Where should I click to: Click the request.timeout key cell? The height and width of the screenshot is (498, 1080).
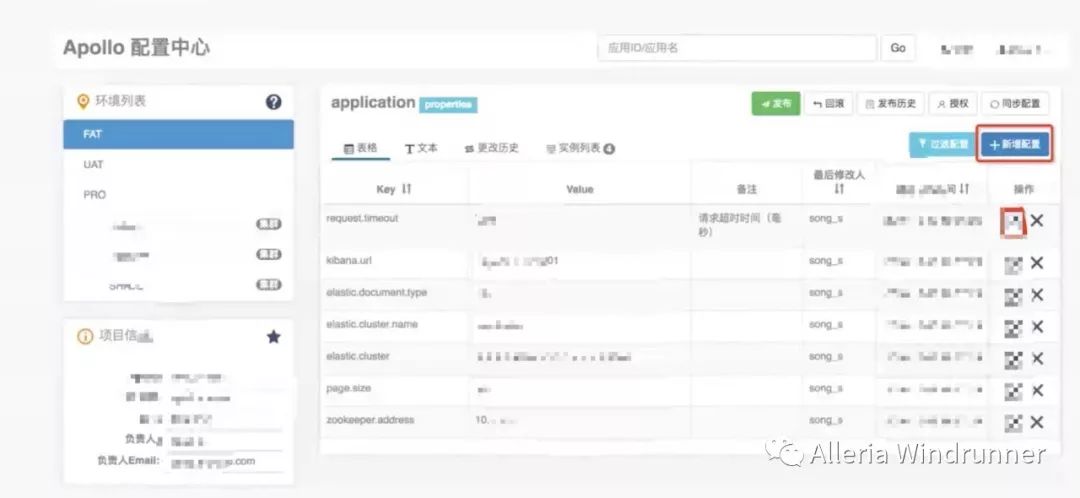pos(362,218)
